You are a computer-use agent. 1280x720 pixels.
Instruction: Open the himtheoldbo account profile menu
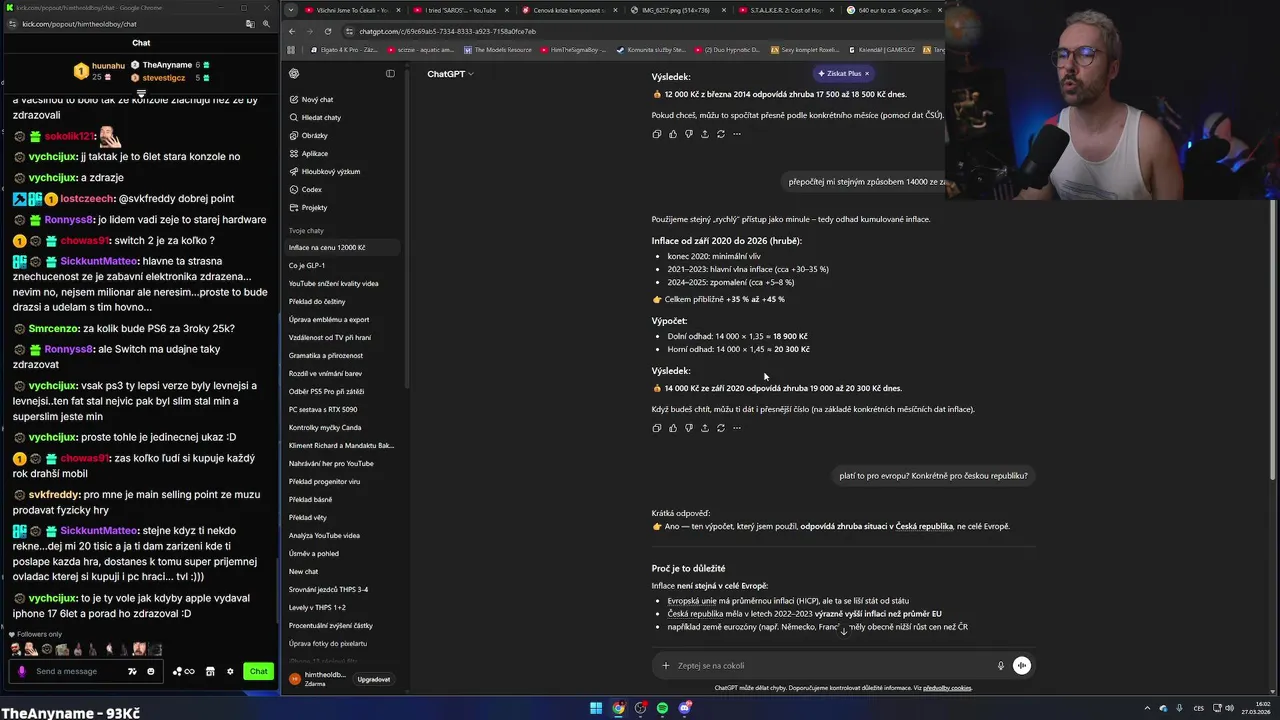click(318, 679)
